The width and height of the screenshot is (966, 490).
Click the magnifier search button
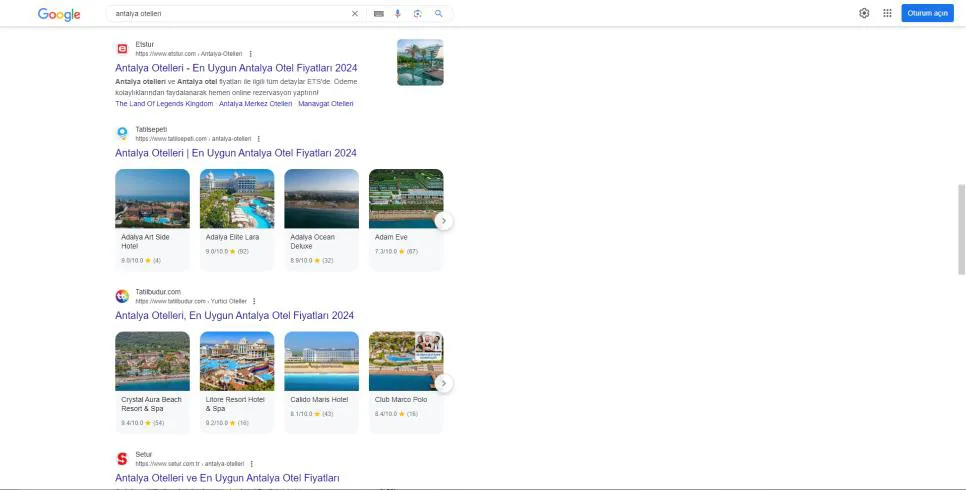439,14
